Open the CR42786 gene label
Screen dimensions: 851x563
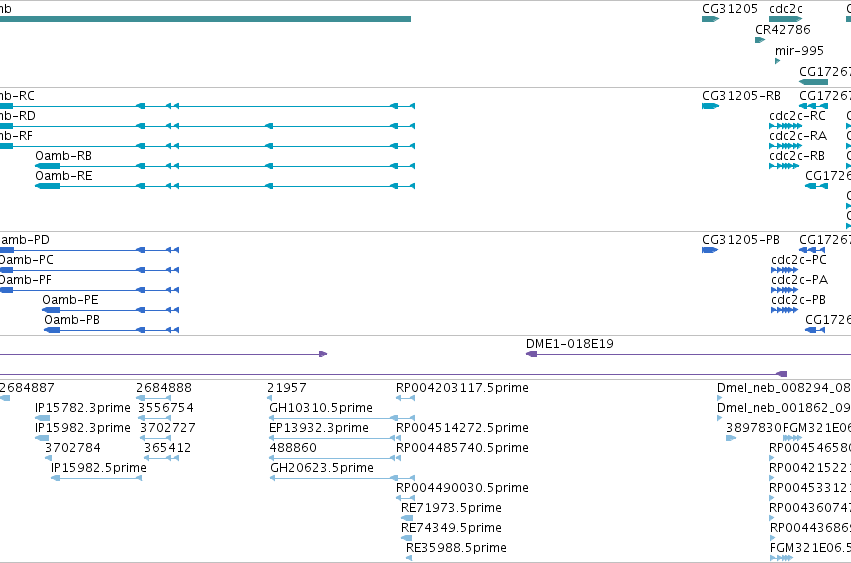(783, 29)
